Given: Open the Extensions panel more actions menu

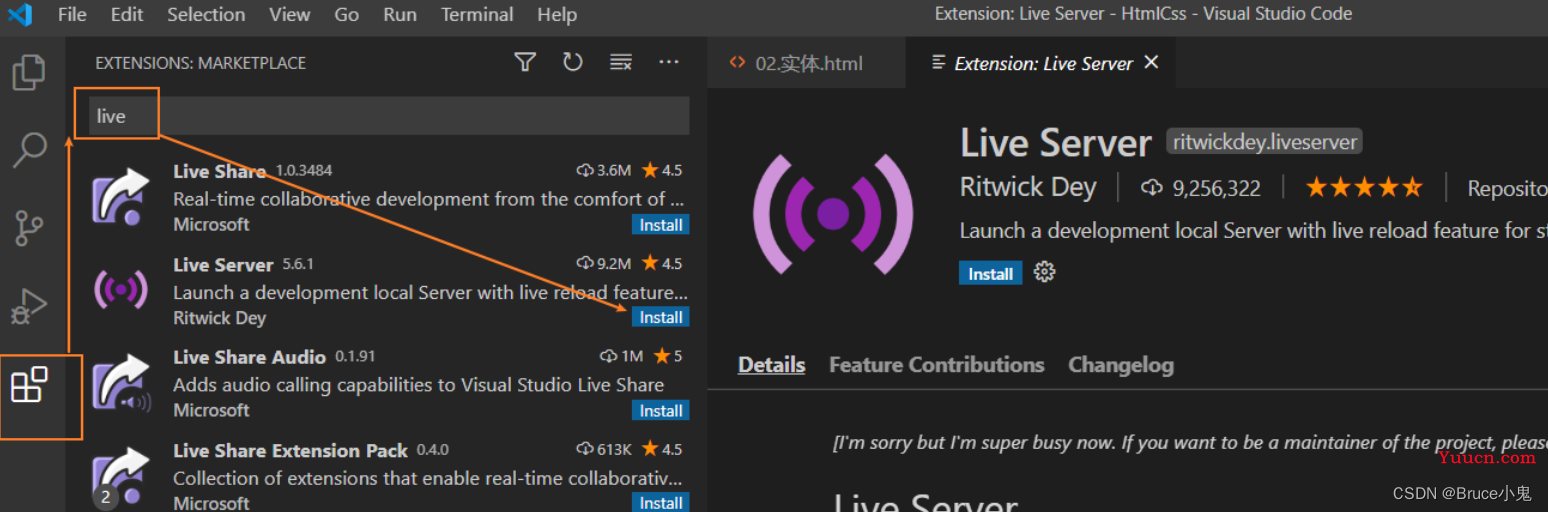Looking at the screenshot, I should point(669,62).
